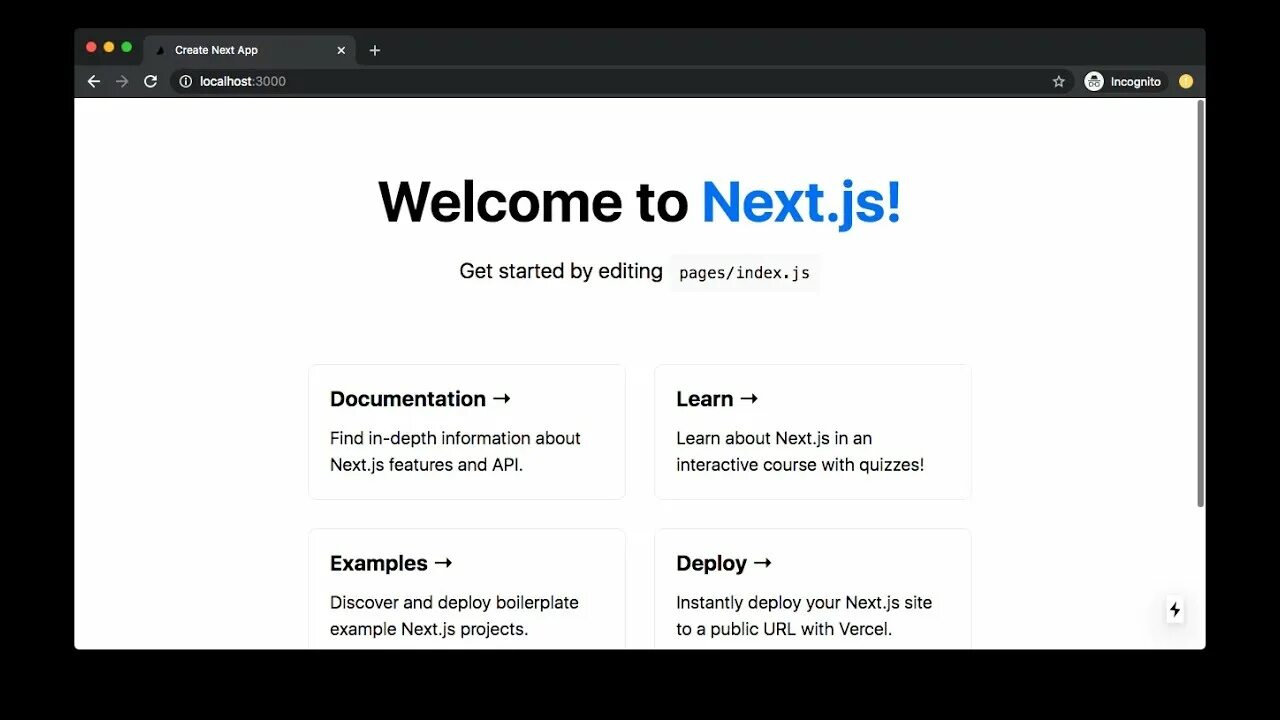
Task: Click the Create Next App tab favicon
Action: 160,50
